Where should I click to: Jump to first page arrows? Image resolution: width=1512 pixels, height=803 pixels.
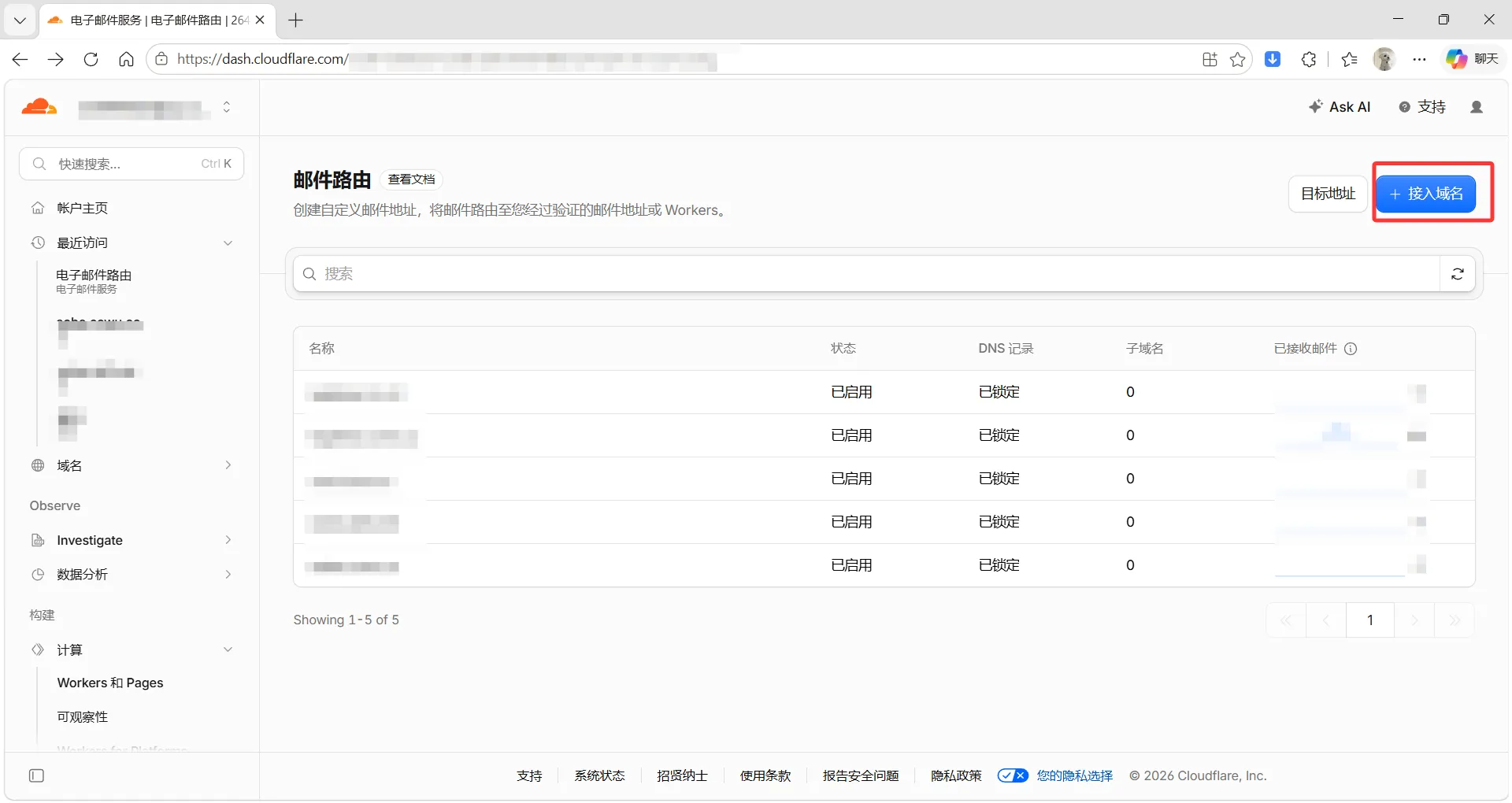pos(1286,620)
